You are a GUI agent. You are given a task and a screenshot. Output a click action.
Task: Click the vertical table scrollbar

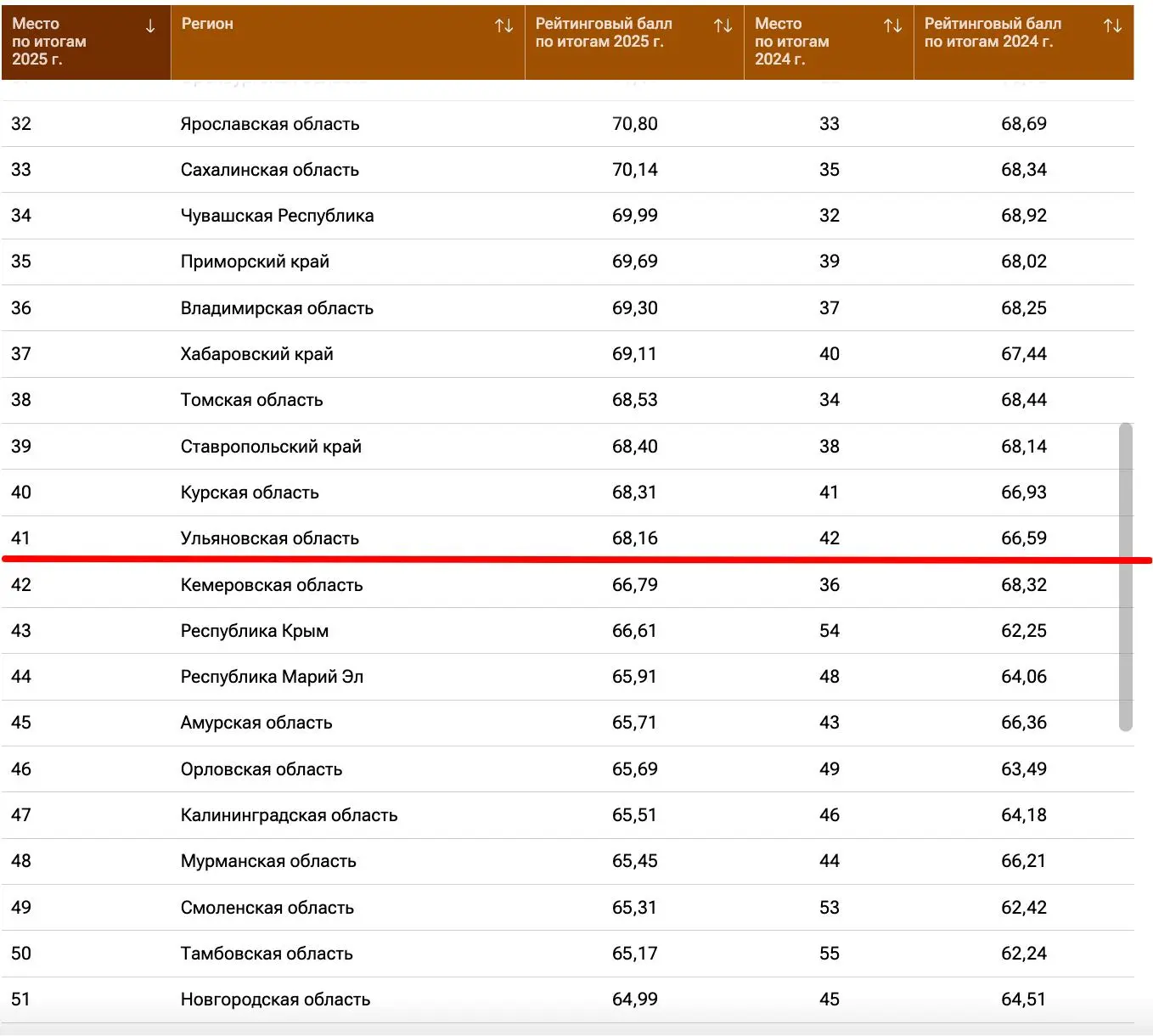point(1126,577)
